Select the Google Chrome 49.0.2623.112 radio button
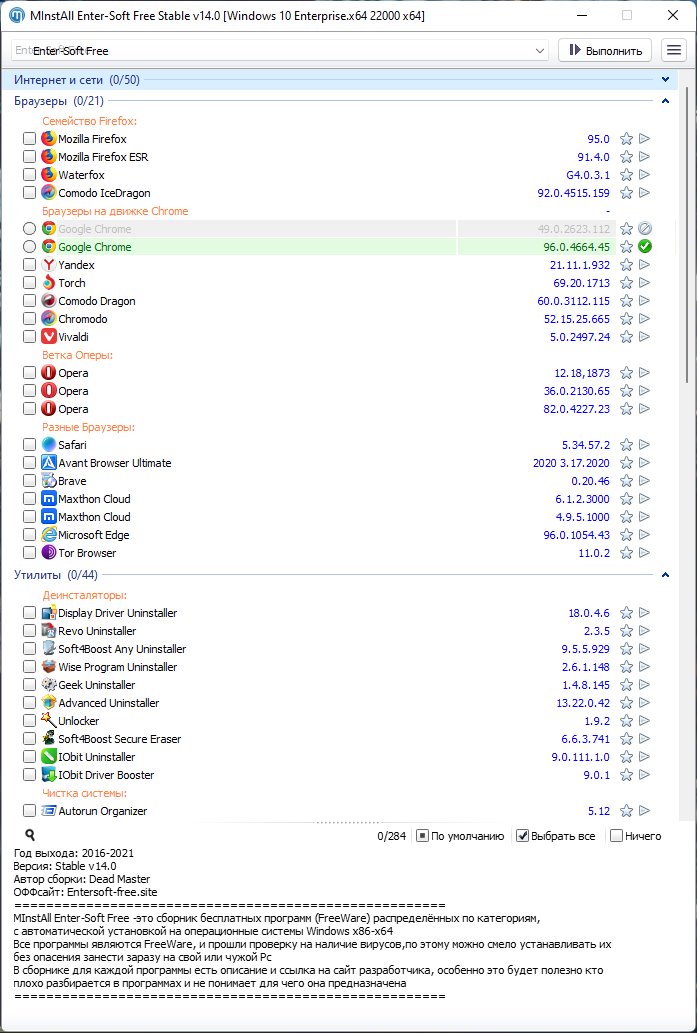 (x=29, y=229)
